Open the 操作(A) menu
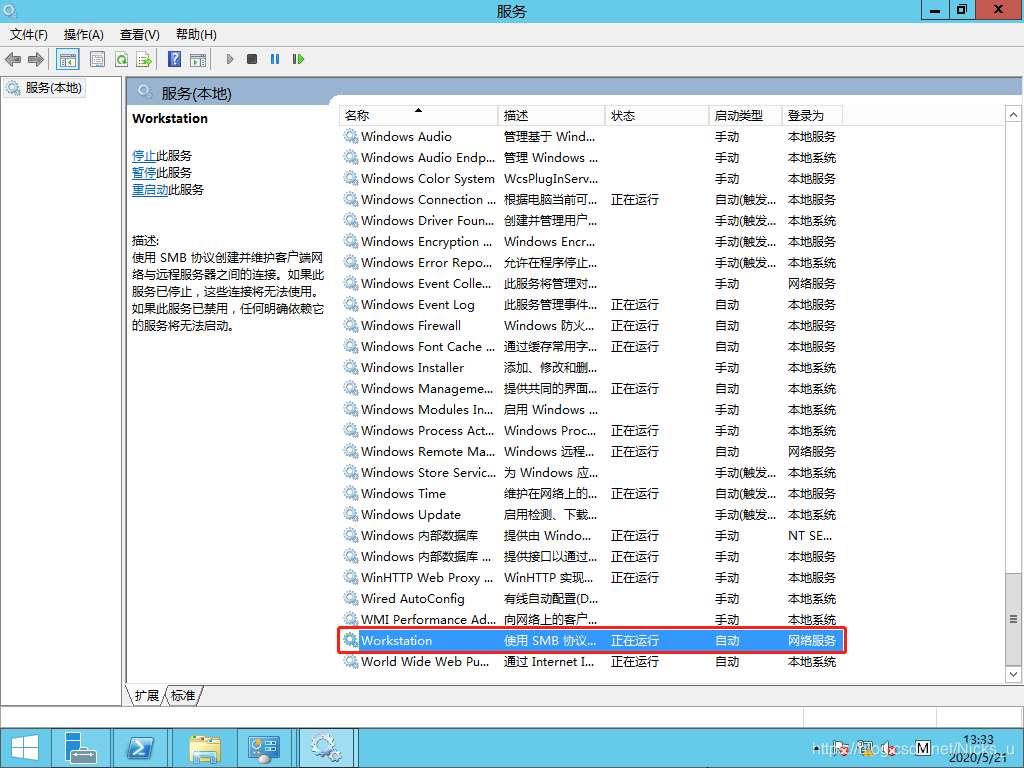Image resolution: width=1024 pixels, height=768 pixels. pyautogui.click(x=84, y=35)
